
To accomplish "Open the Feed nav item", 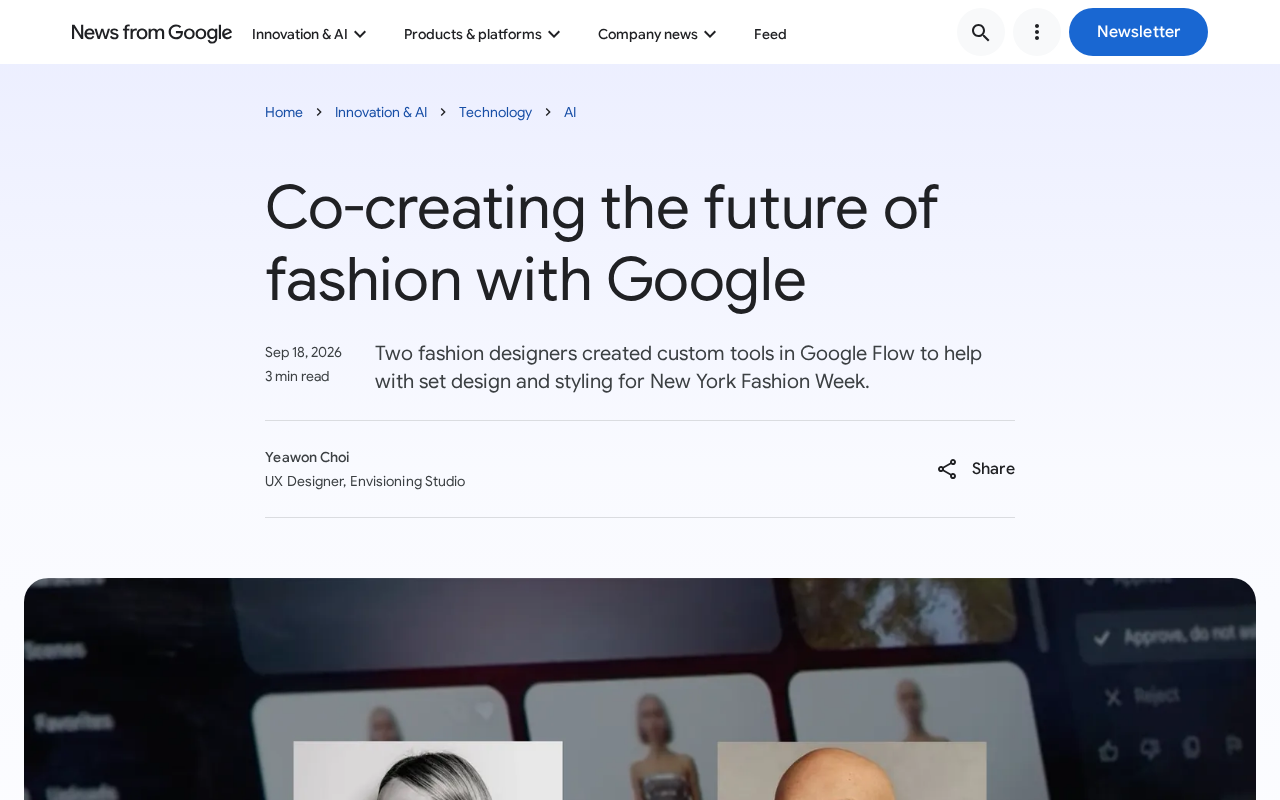I will click(770, 34).
